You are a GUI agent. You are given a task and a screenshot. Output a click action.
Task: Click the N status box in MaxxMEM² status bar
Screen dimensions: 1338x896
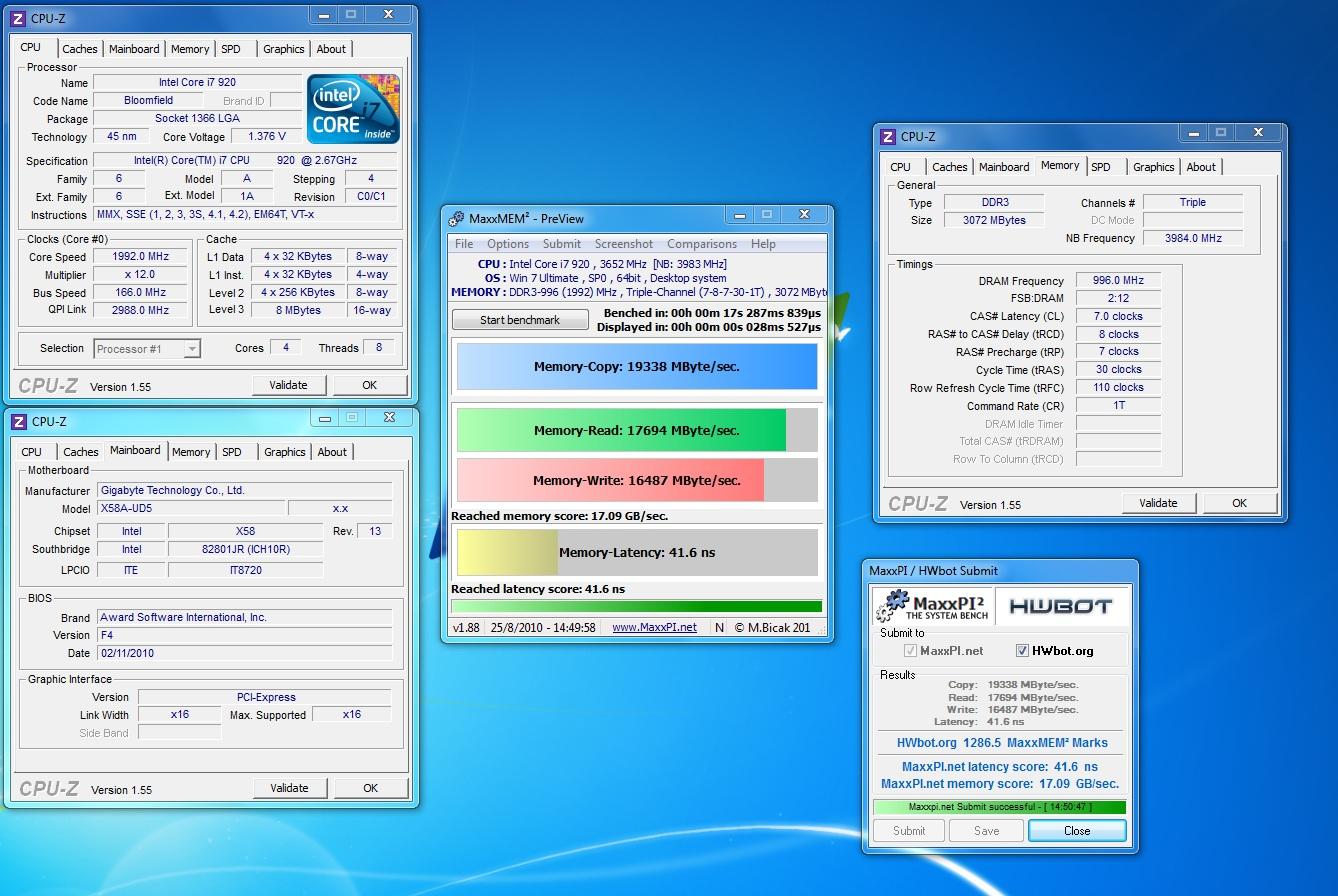(x=719, y=627)
